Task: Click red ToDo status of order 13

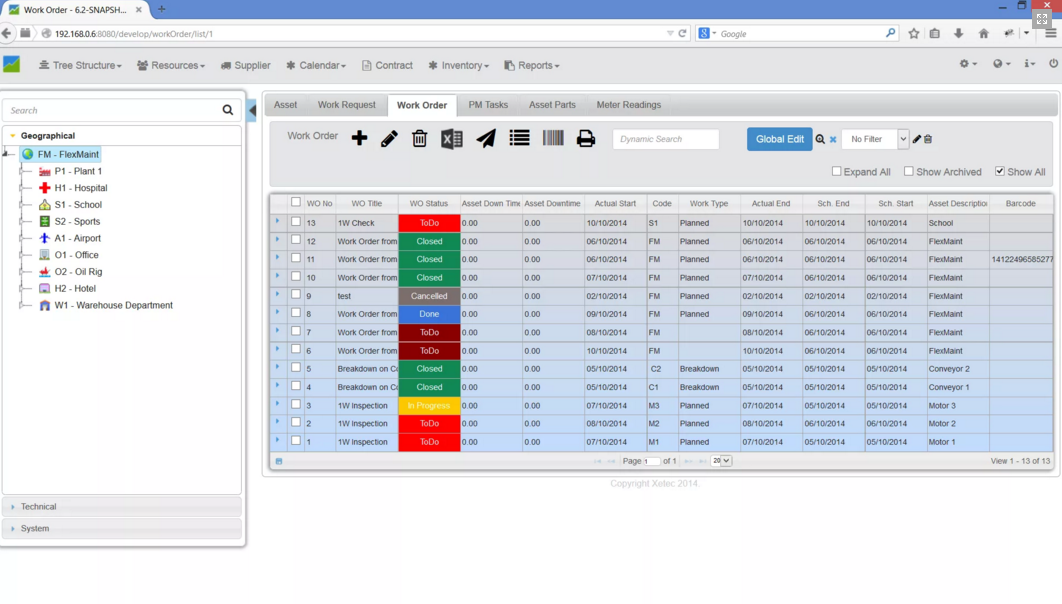Action: (x=429, y=223)
